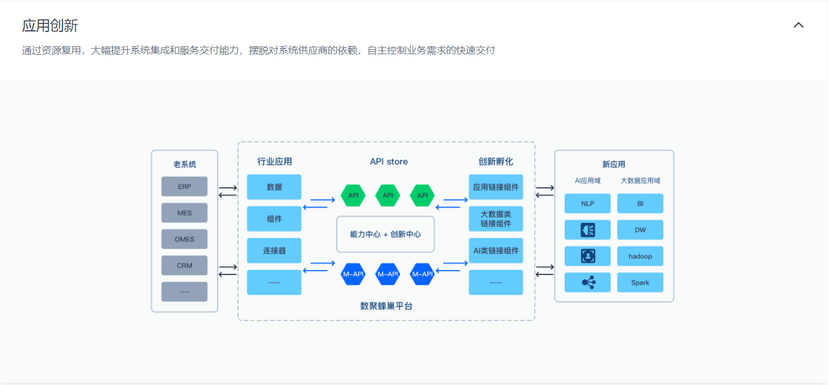
Task: Click the face recognition icon block
Action: point(587,256)
